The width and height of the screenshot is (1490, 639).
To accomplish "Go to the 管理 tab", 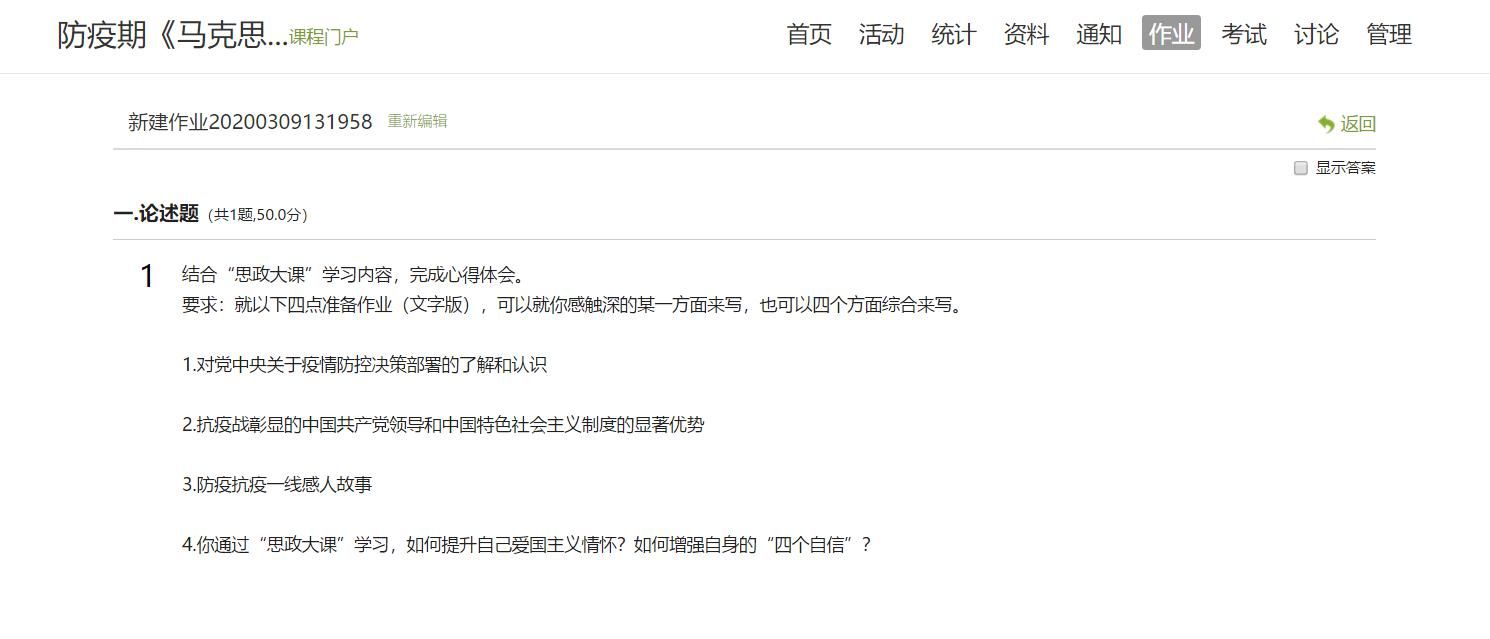I will [x=1389, y=34].
